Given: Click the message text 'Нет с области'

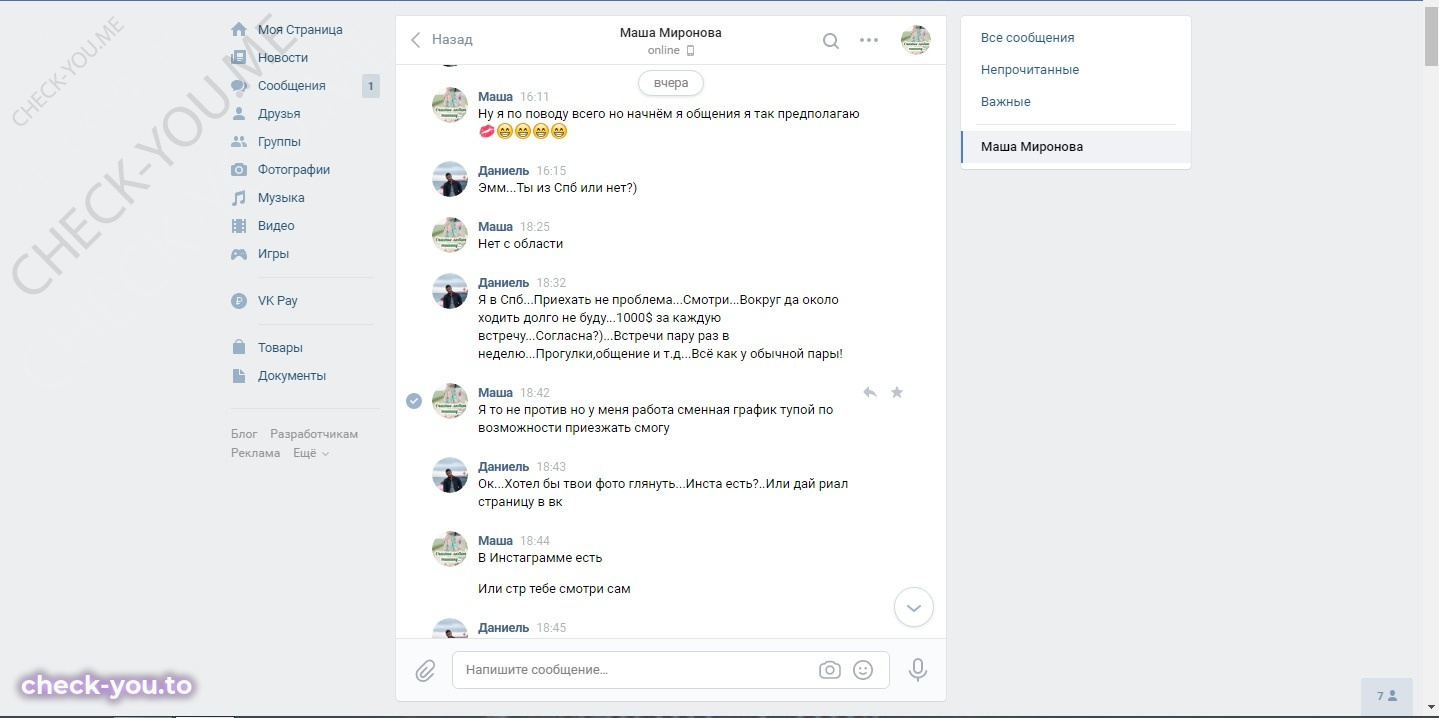Looking at the screenshot, I should point(520,244).
